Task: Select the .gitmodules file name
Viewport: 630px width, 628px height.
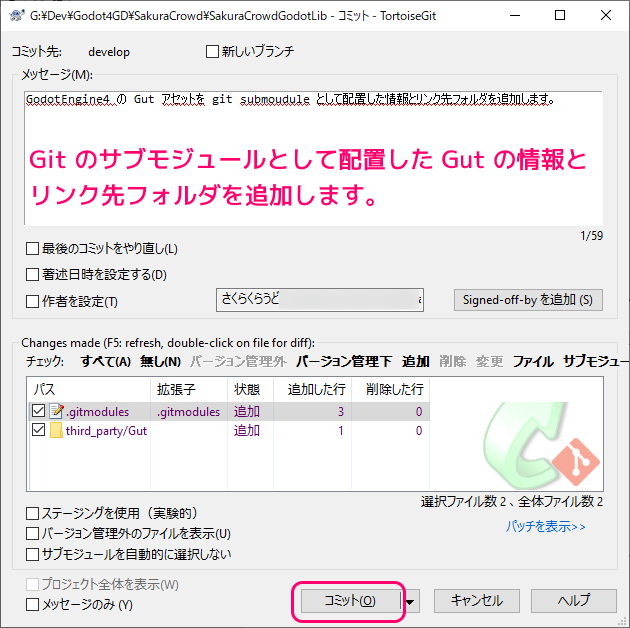Action: coord(97,411)
